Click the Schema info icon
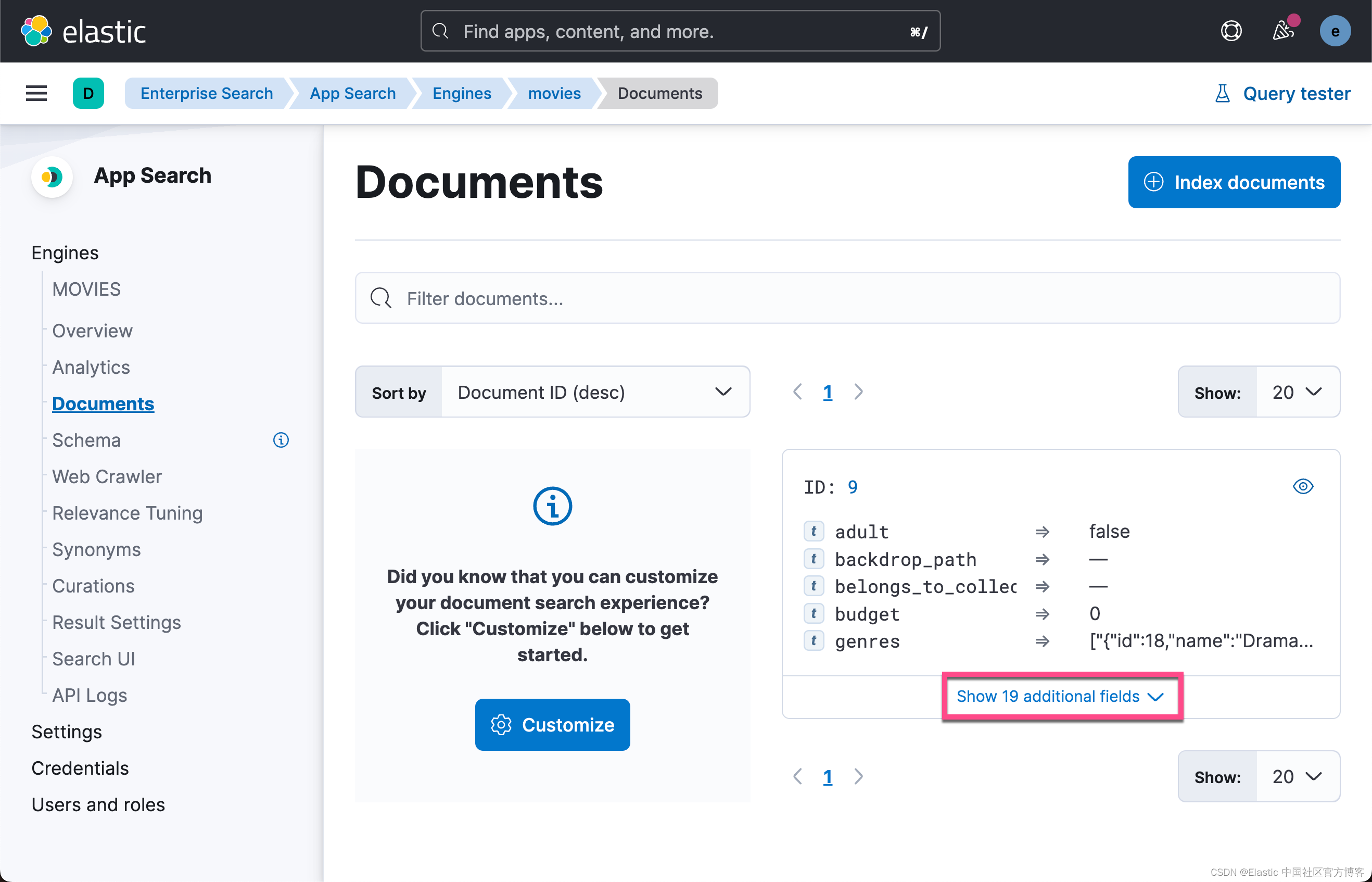The width and height of the screenshot is (1372, 882). (281, 440)
